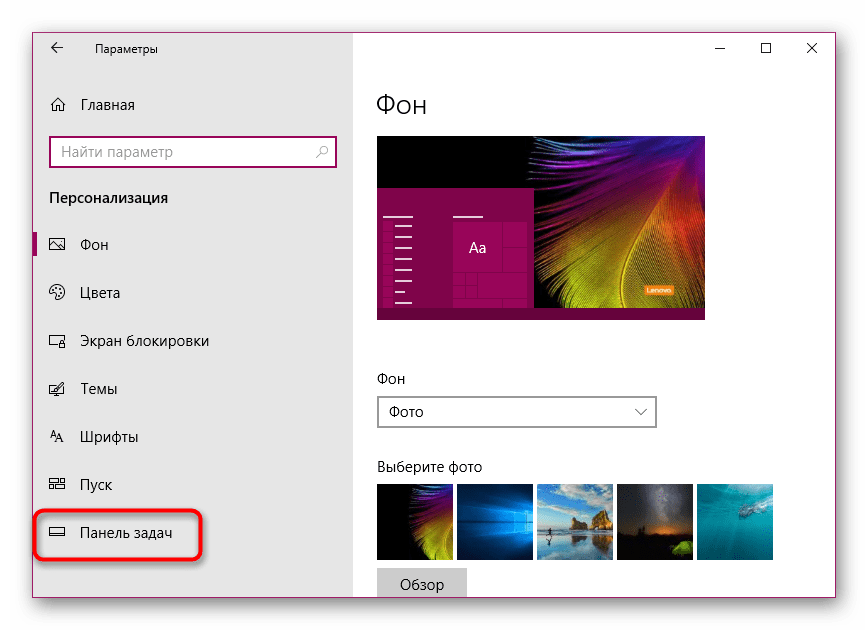Click the back arrow icon
Viewport: 868px width, 630px height.
click(57, 48)
